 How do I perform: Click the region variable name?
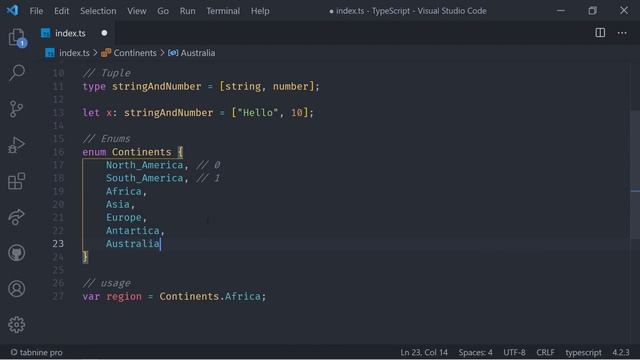[x=124, y=296]
